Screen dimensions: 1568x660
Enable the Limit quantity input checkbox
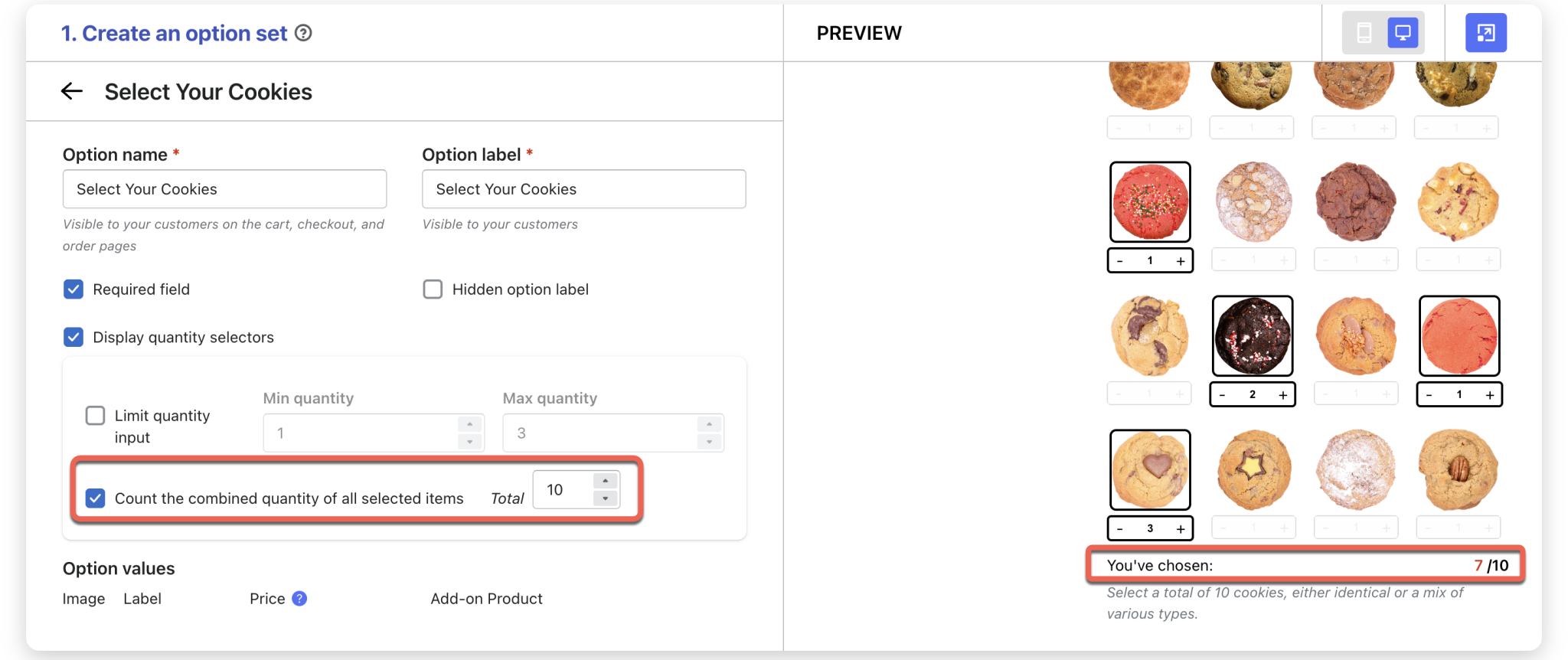coord(95,415)
